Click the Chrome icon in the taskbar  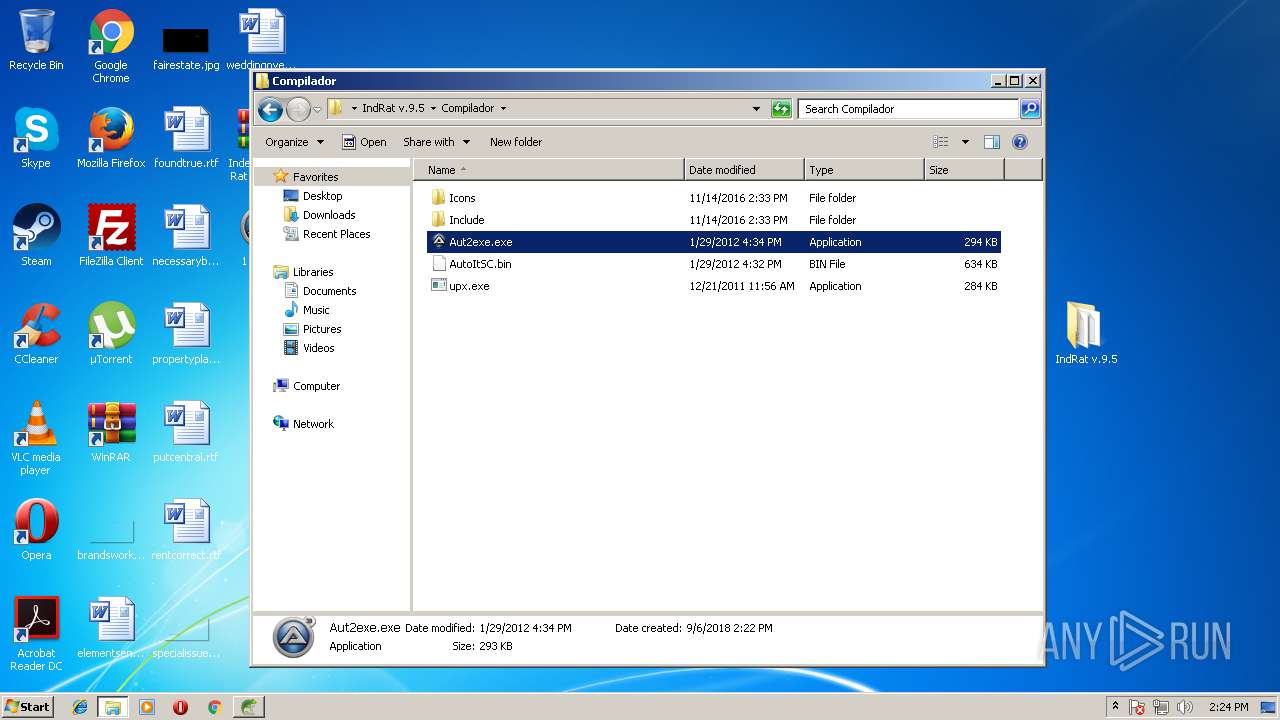tap(214, 707)
